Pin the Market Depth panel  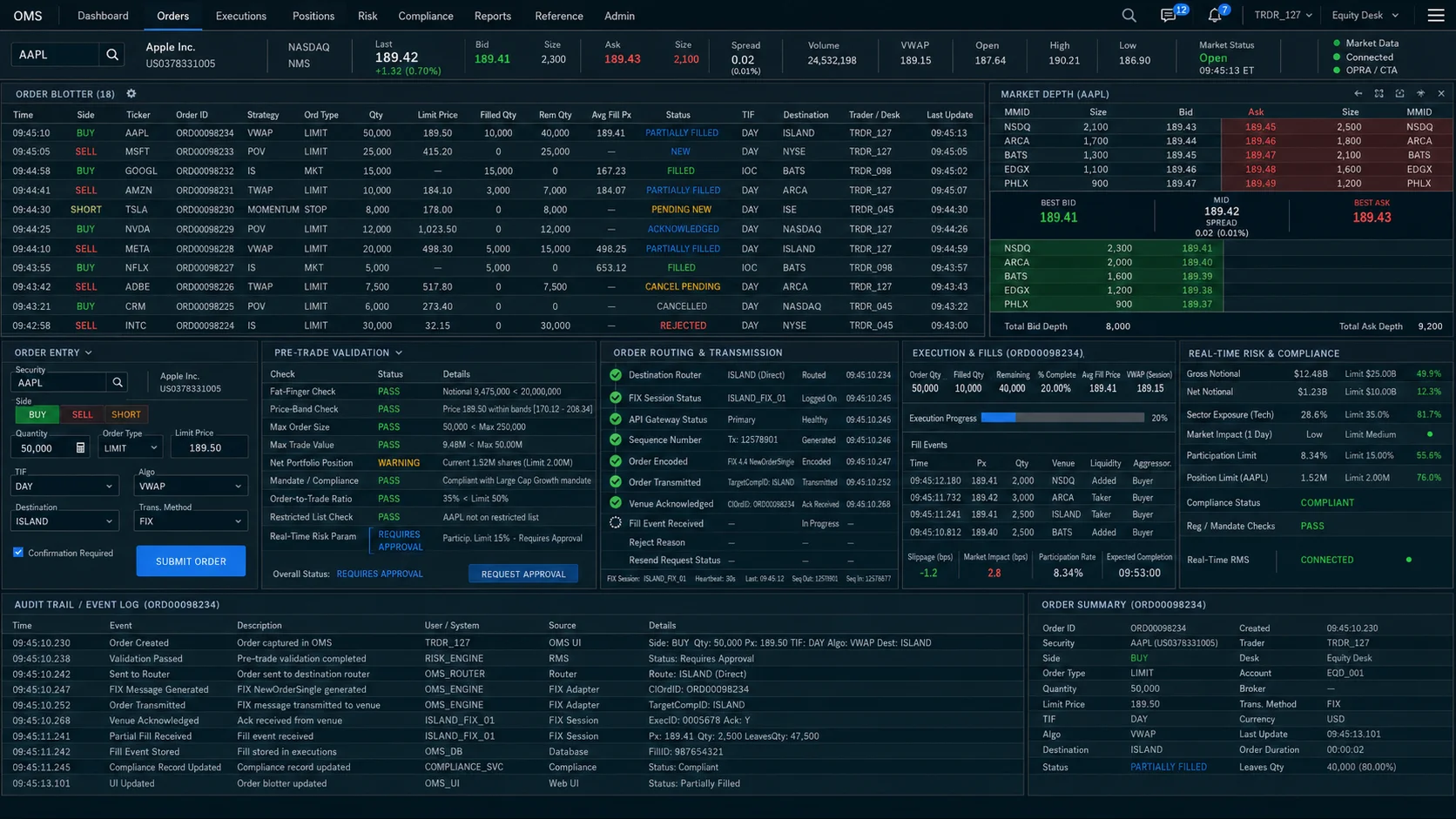click(1421, 94)
